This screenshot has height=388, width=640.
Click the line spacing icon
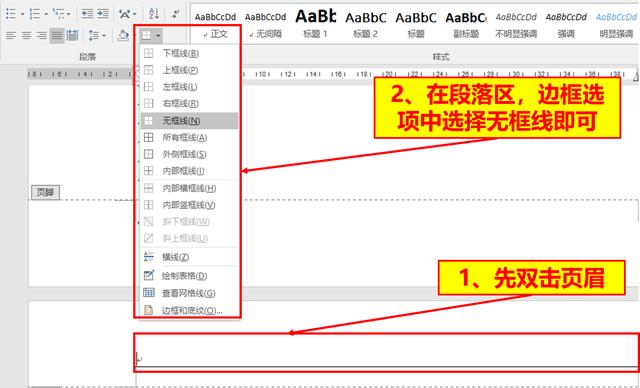click(x=93, y=35)
